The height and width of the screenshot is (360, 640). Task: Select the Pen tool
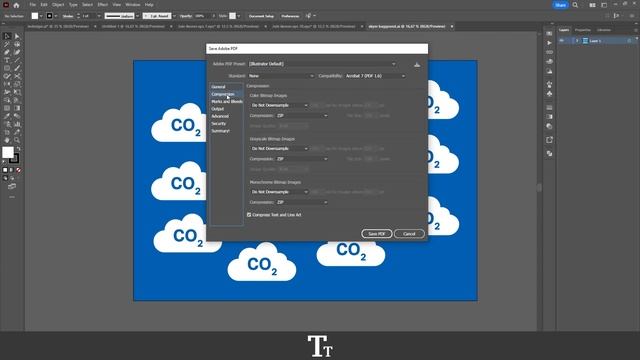coord(7,52)
